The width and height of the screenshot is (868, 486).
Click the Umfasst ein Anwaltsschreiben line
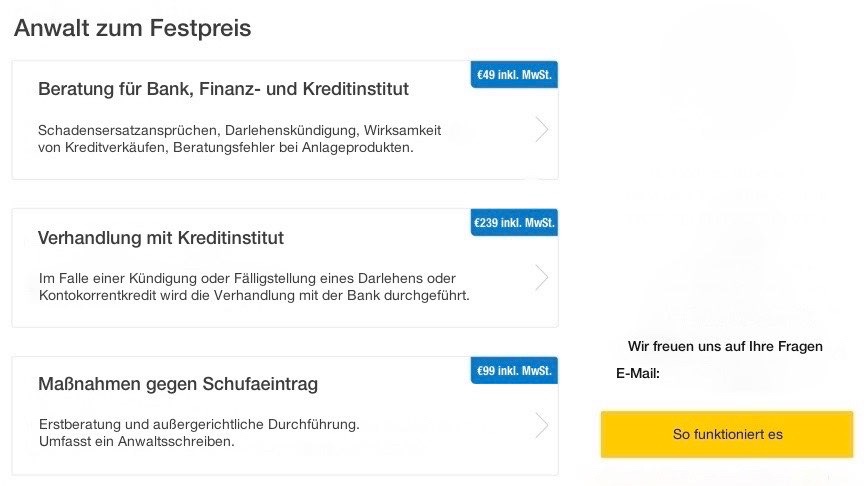[136, 441]
